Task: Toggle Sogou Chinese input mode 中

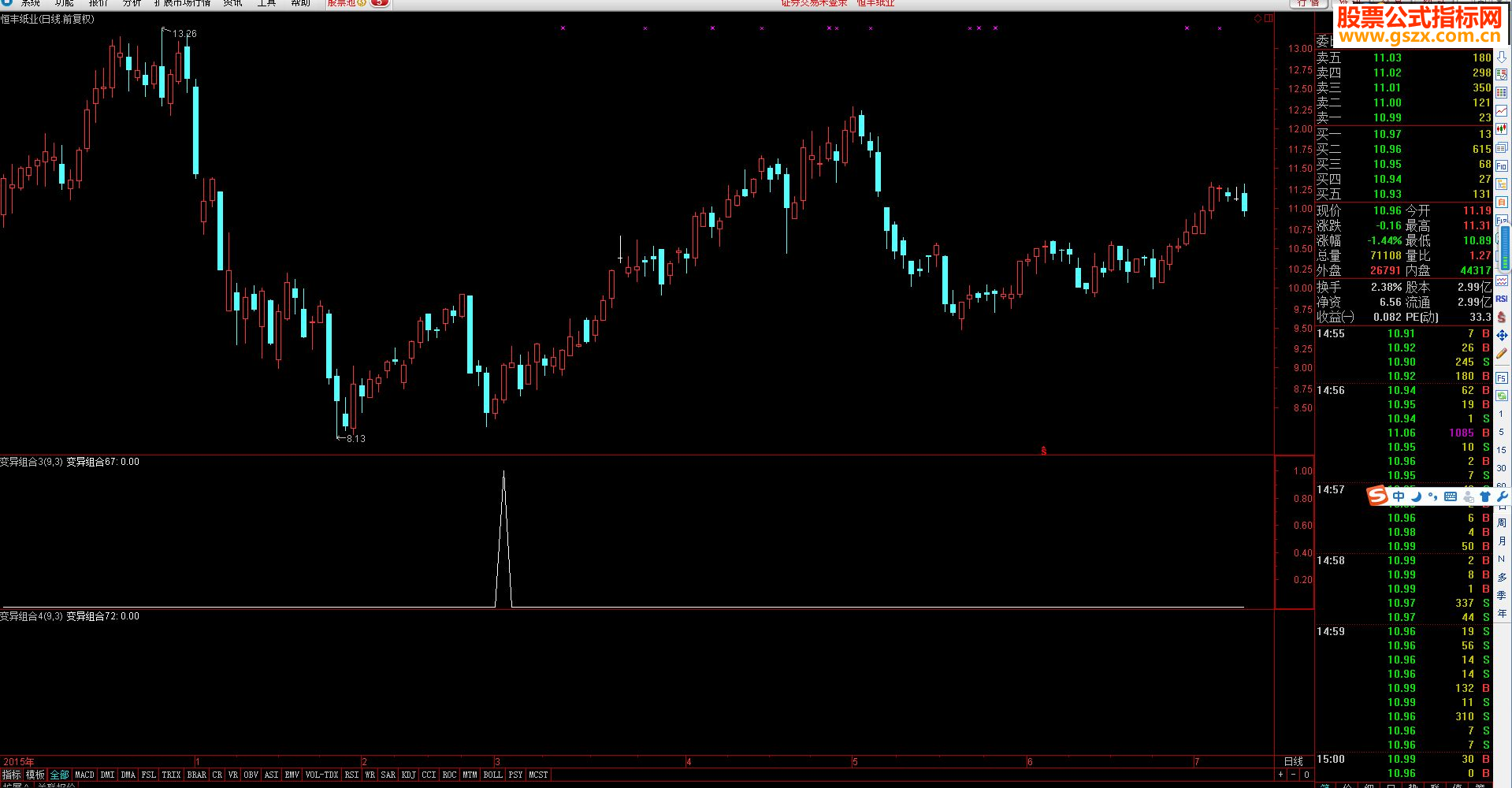Action: point(1399,496)
